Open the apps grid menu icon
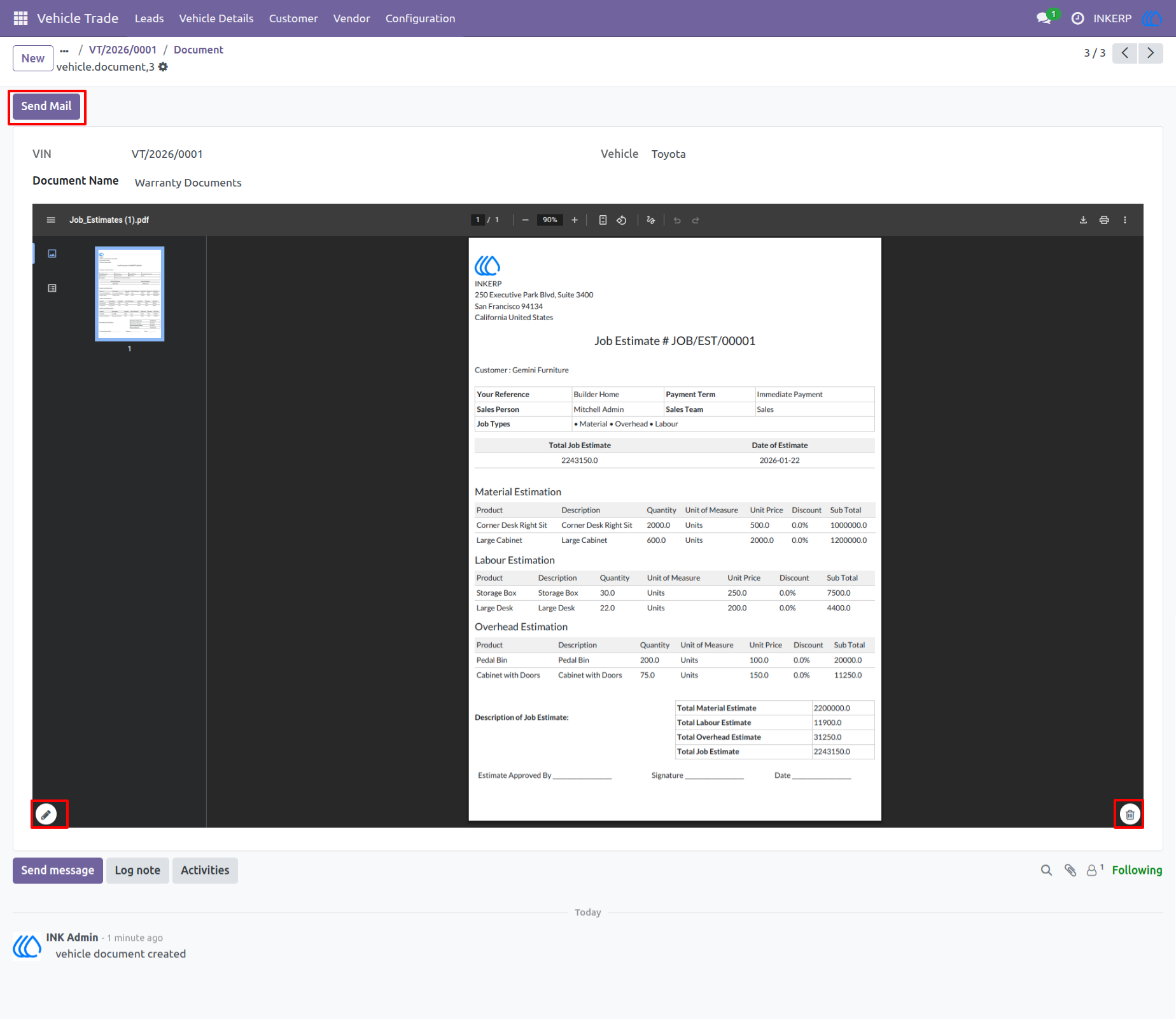 (x=20, y=18)
